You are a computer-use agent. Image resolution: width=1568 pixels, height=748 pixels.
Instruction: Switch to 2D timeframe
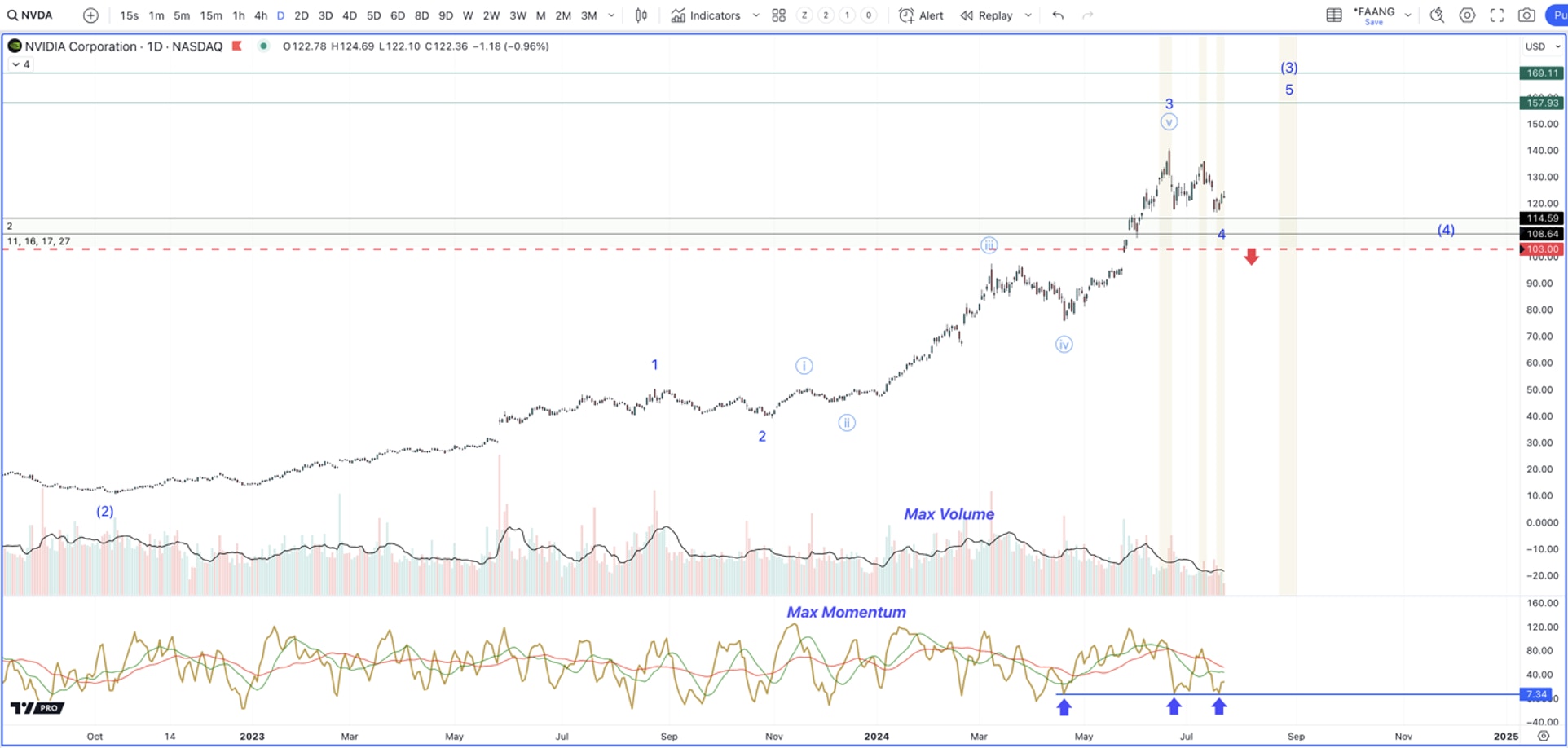coord(302,15)
